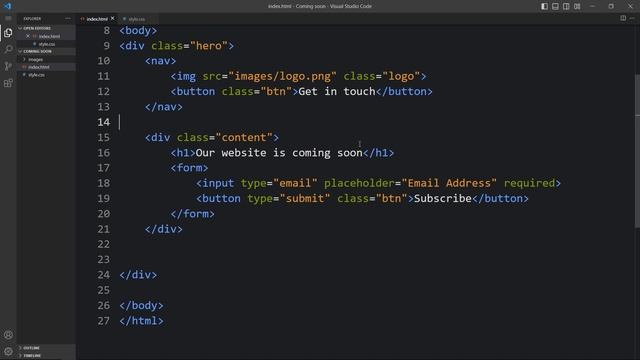Click the "submit" type value
640x360 pixels.
[305, 198]
